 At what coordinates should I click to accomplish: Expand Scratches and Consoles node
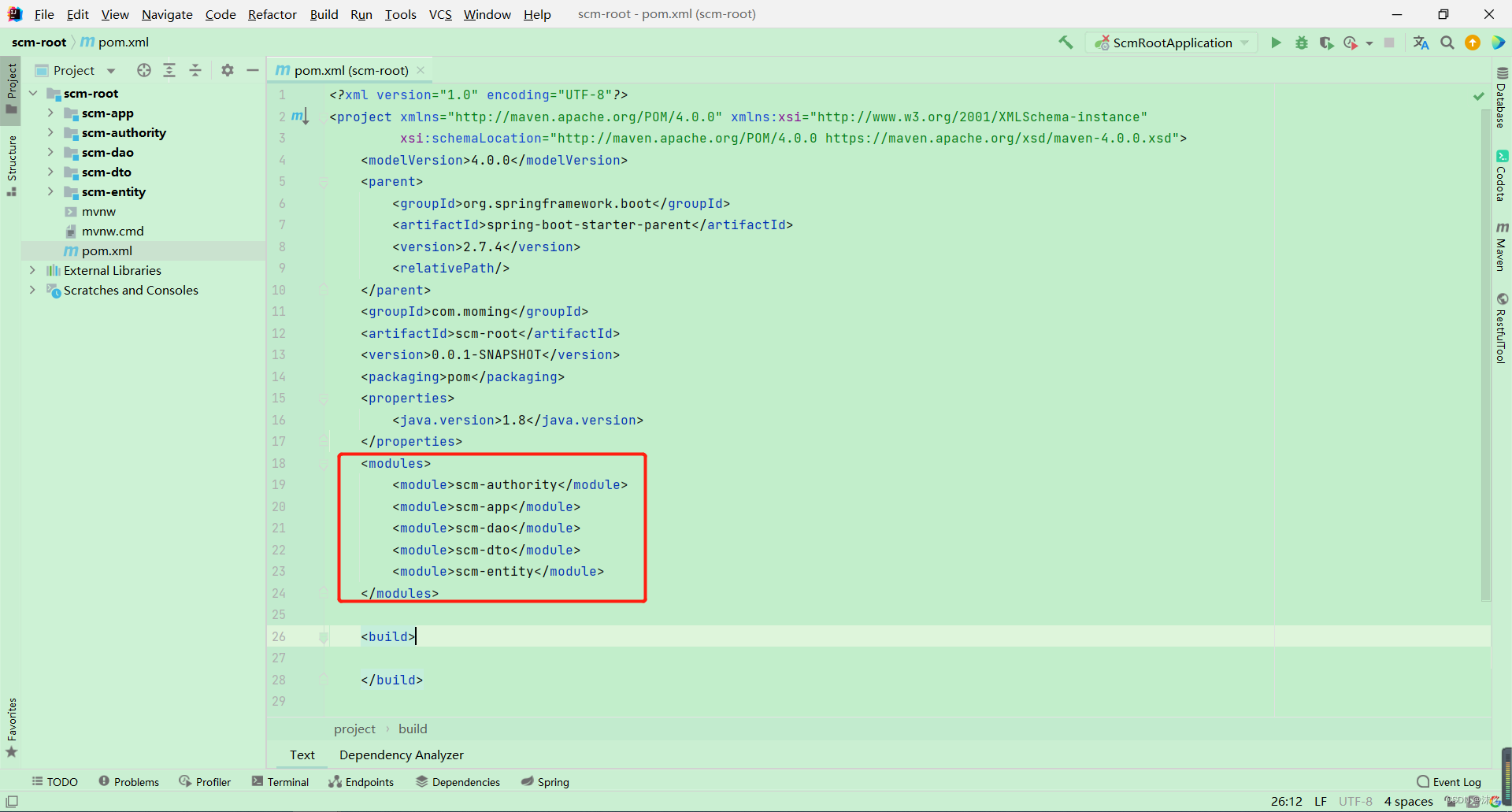[33, 290]
